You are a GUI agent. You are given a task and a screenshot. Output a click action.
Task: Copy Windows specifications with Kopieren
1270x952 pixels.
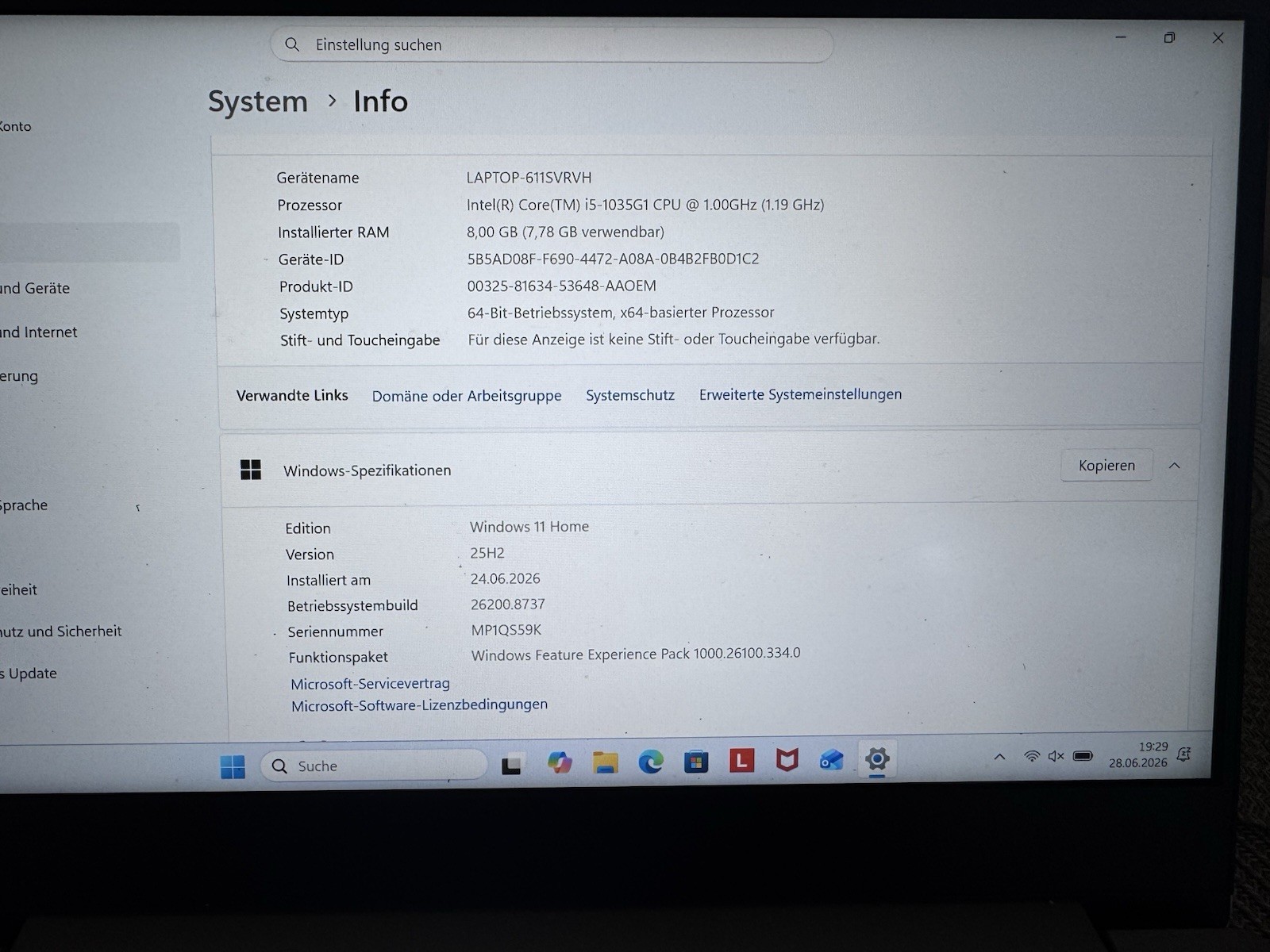click(1106, 466)
